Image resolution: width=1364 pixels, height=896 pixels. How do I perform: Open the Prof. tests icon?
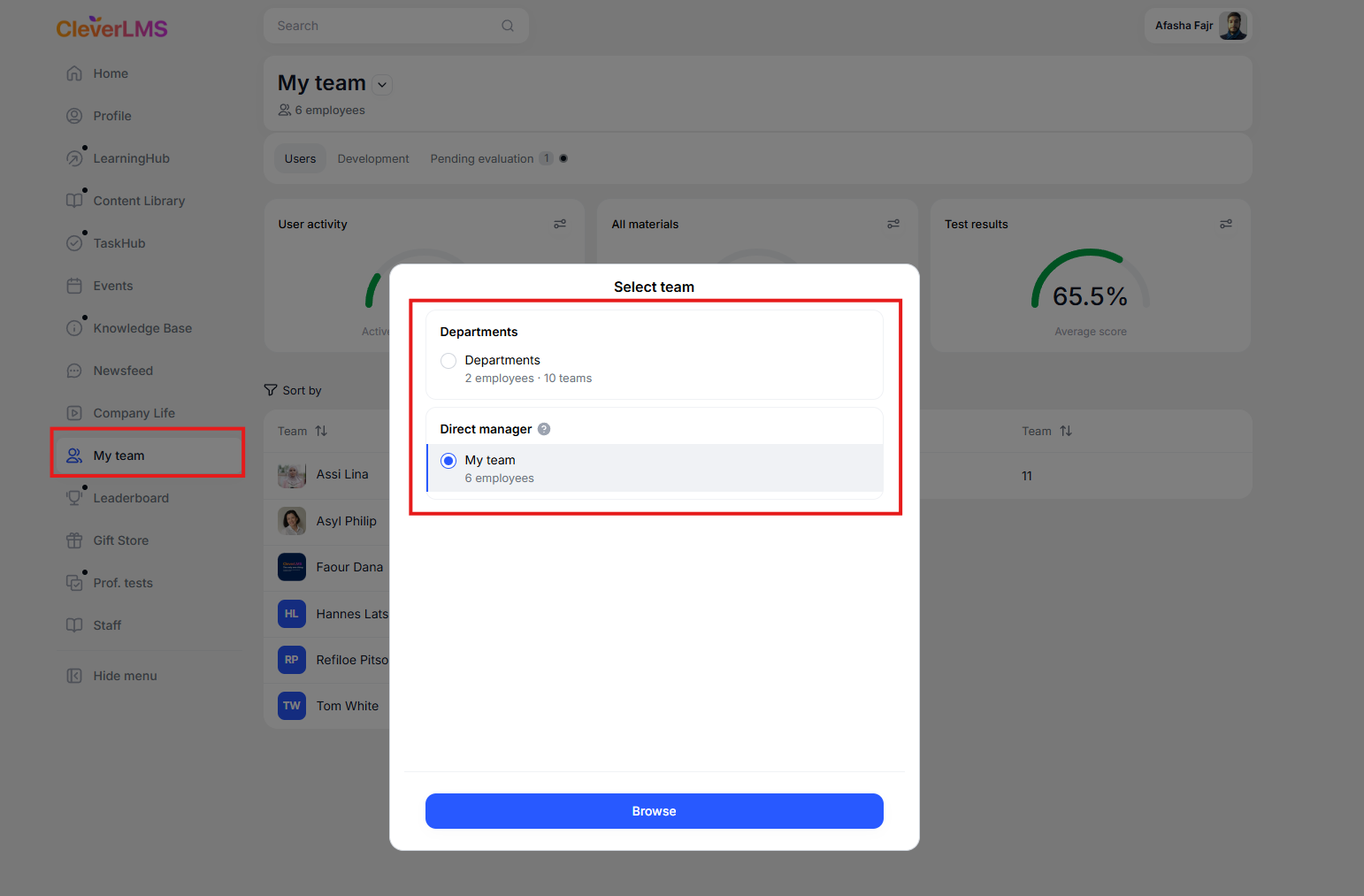tap(74, 583)
